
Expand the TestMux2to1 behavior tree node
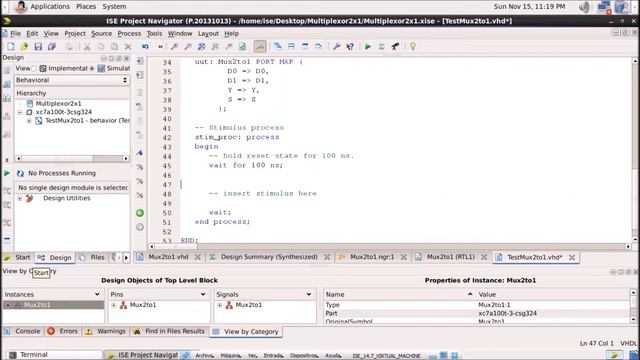pyautogui.click(x=29, y=121)
